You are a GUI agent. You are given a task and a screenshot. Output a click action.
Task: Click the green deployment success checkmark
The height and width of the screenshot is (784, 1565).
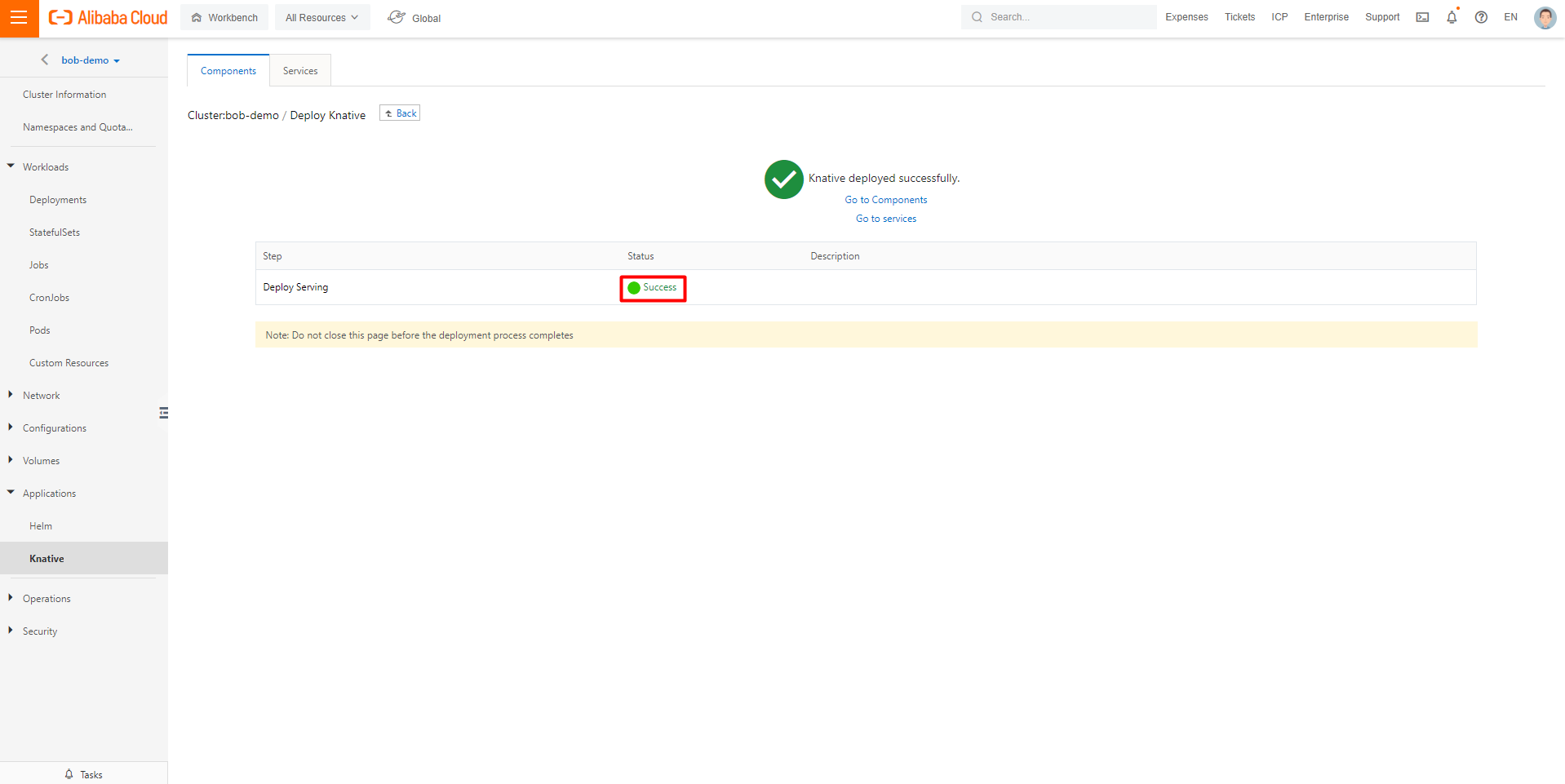(784, 179)
